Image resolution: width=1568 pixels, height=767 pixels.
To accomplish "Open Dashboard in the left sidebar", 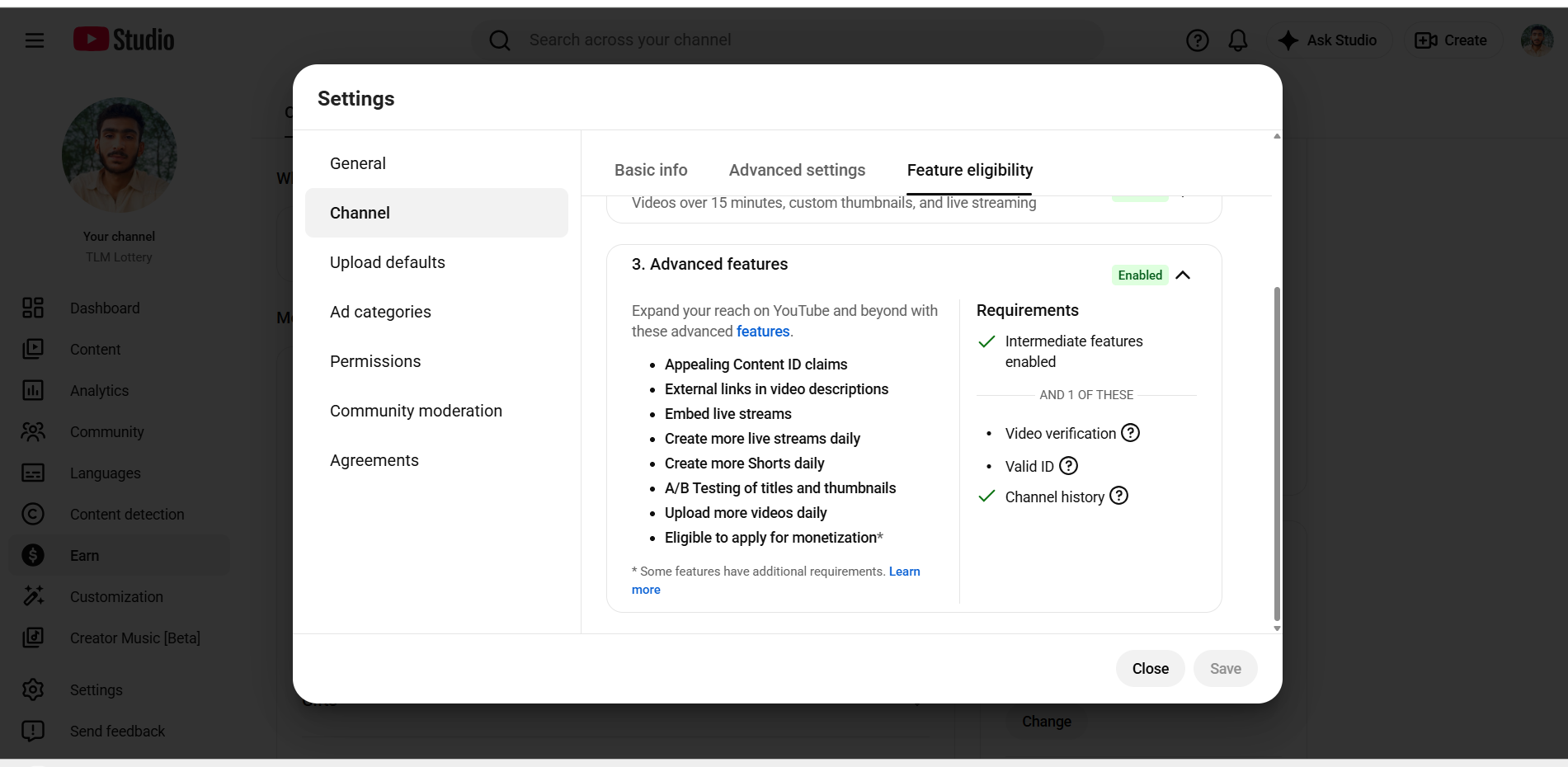I will tap(120, 308).
